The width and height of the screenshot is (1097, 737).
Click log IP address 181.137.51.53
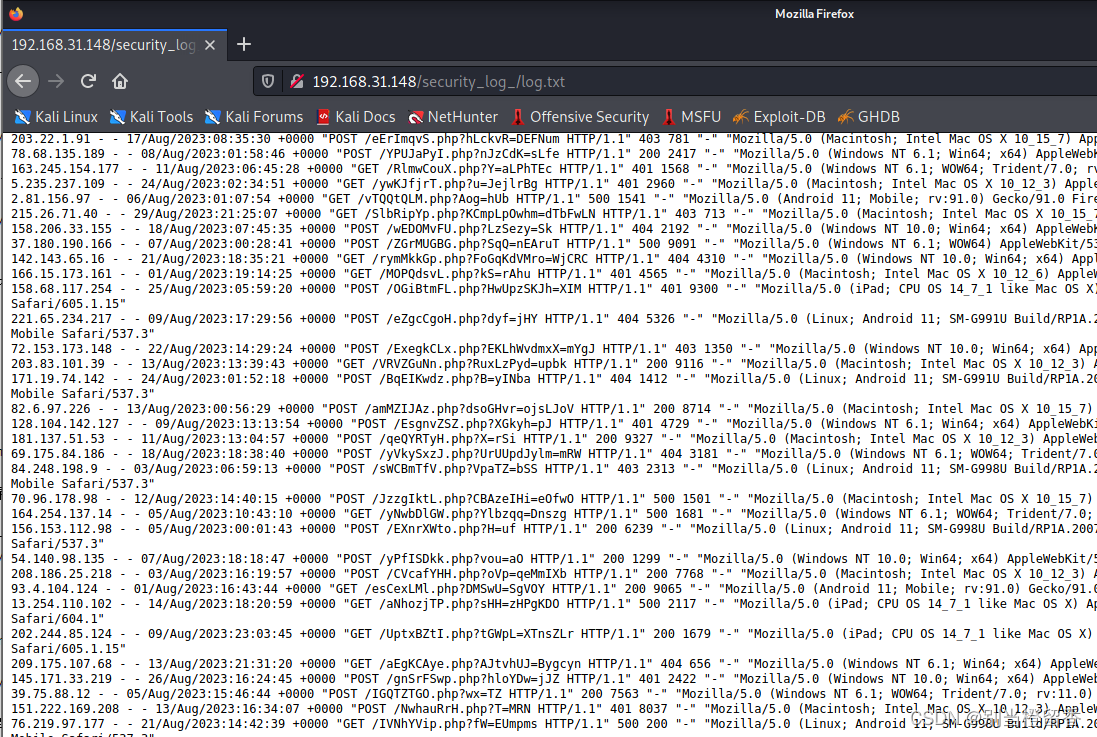click(x=57, y=439)
